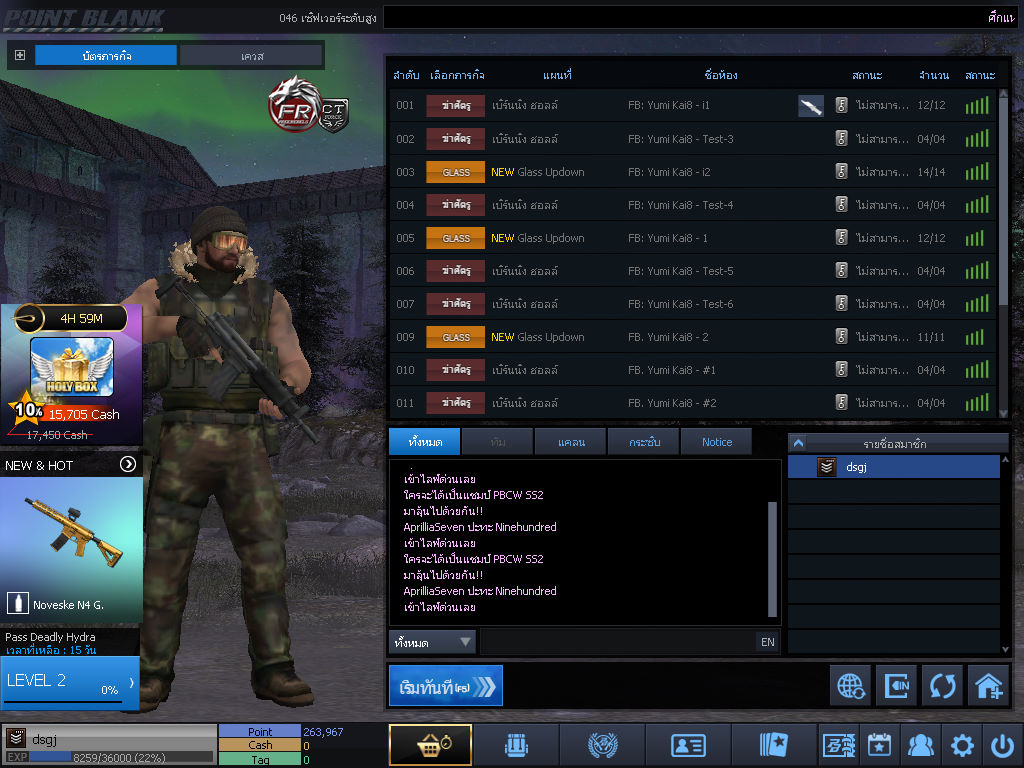Open the Holy Box offer thumbnail
The width and height of the screenshot is (1024, 768).
72,367
